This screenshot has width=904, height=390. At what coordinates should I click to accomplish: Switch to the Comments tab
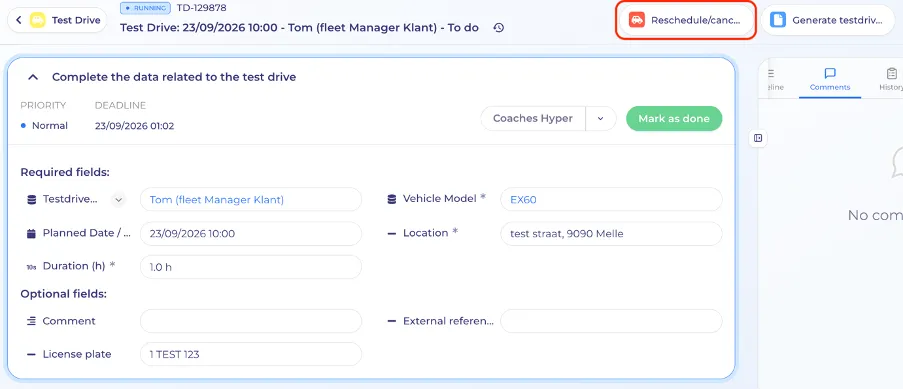[x=830, y=80]
